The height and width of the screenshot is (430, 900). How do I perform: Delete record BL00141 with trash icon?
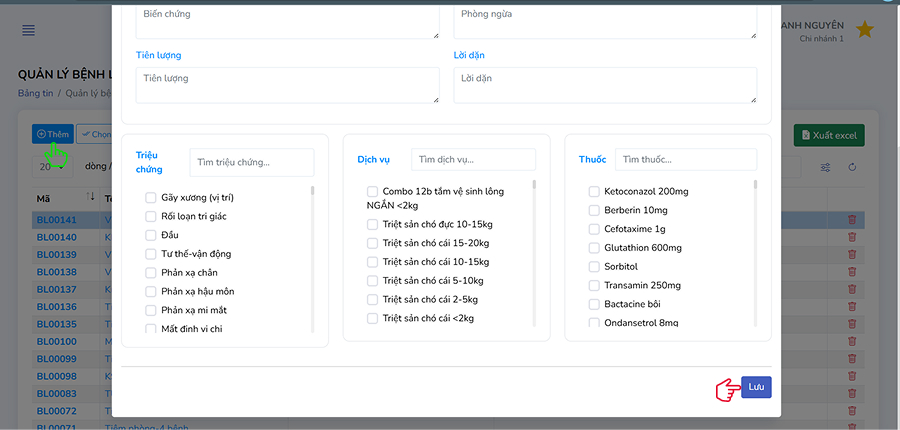852,220
